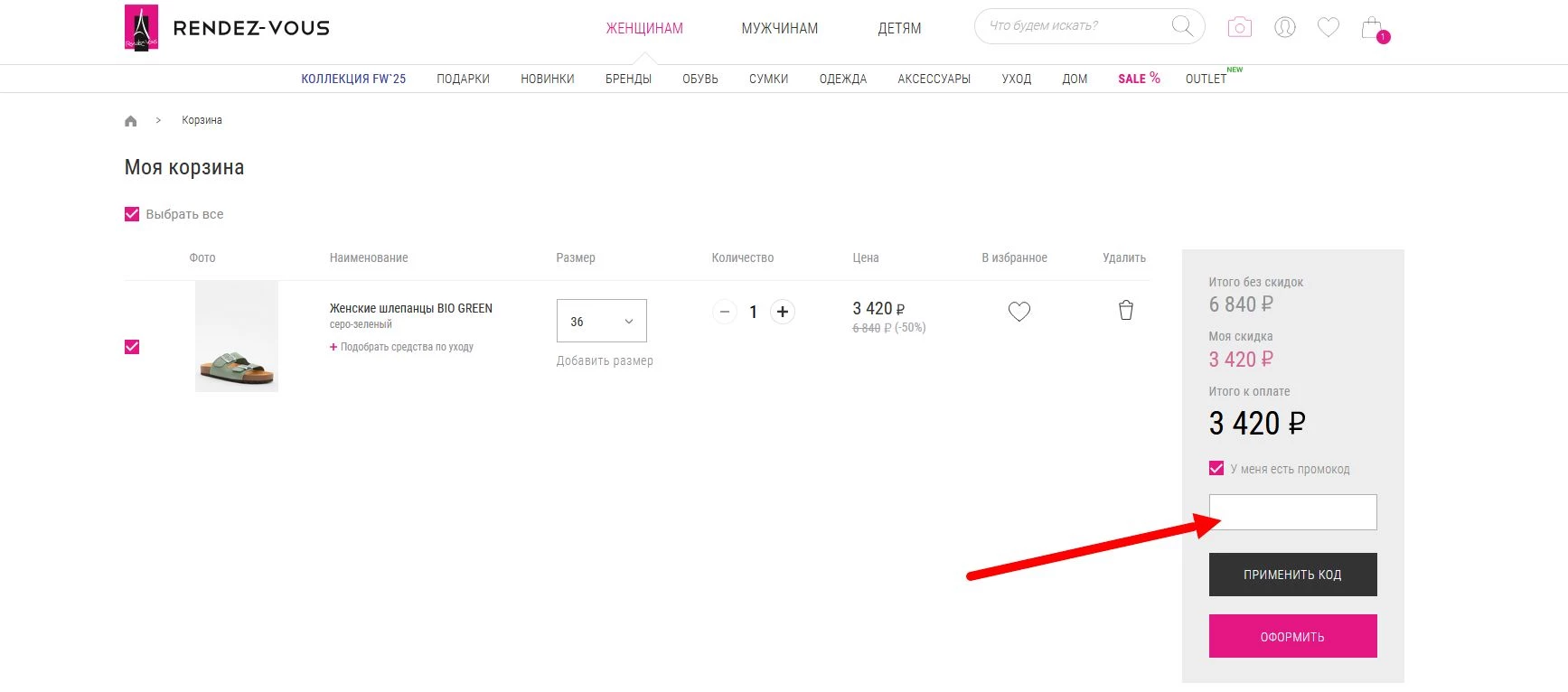Increase quantity with plus button
1568x692 pixels.
[783, 312]
